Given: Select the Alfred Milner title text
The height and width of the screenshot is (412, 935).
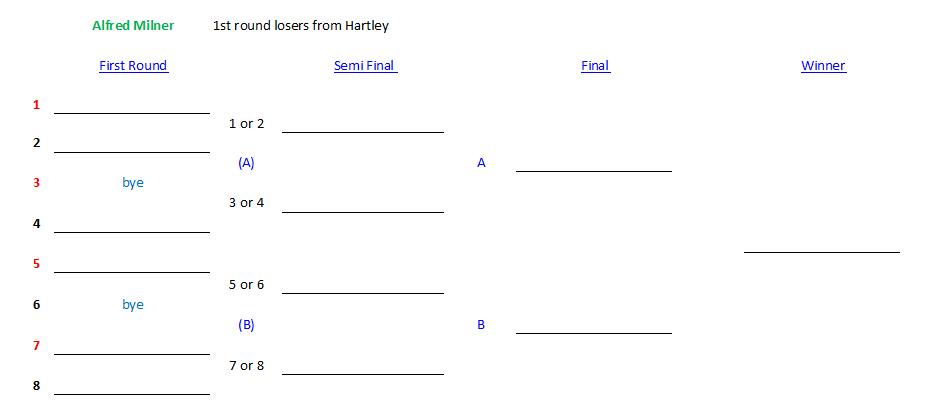Looking at the screenshot, I should click(133, 26).
